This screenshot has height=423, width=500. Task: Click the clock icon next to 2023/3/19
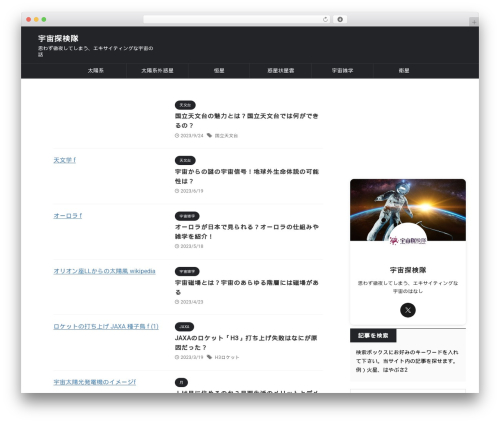click(177, 357)
